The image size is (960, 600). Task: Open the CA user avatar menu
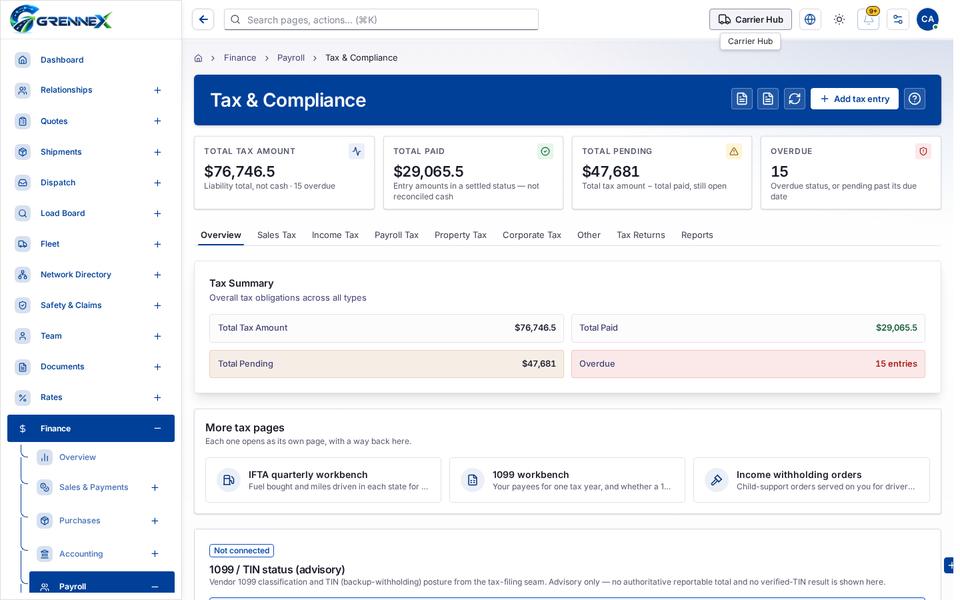point(928,20)
